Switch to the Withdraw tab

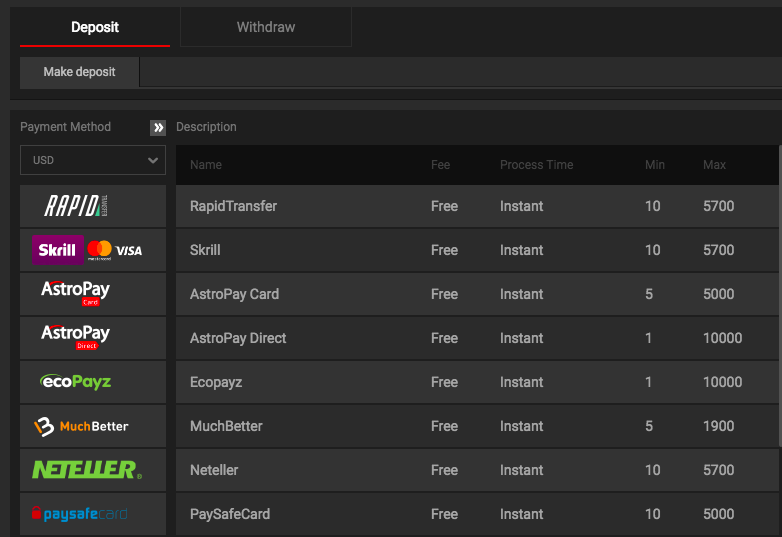point(266,27)
